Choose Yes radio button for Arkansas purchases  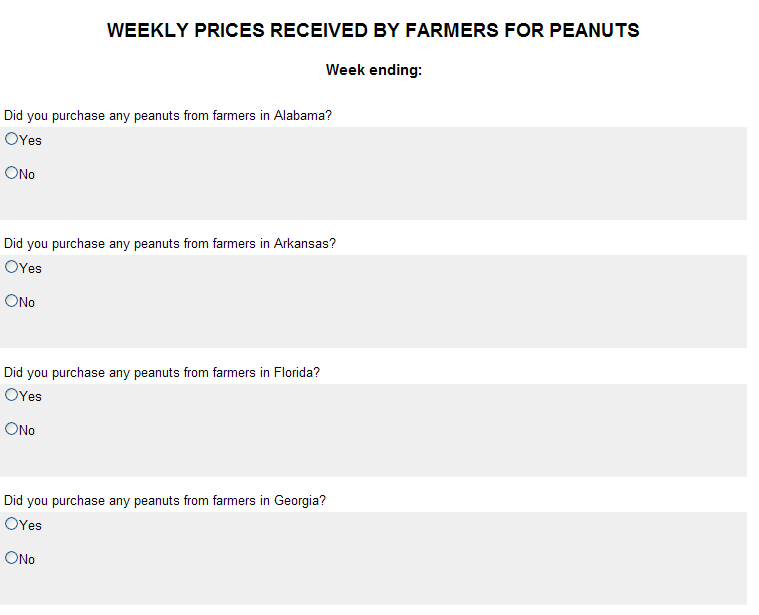tap(12, 267)
